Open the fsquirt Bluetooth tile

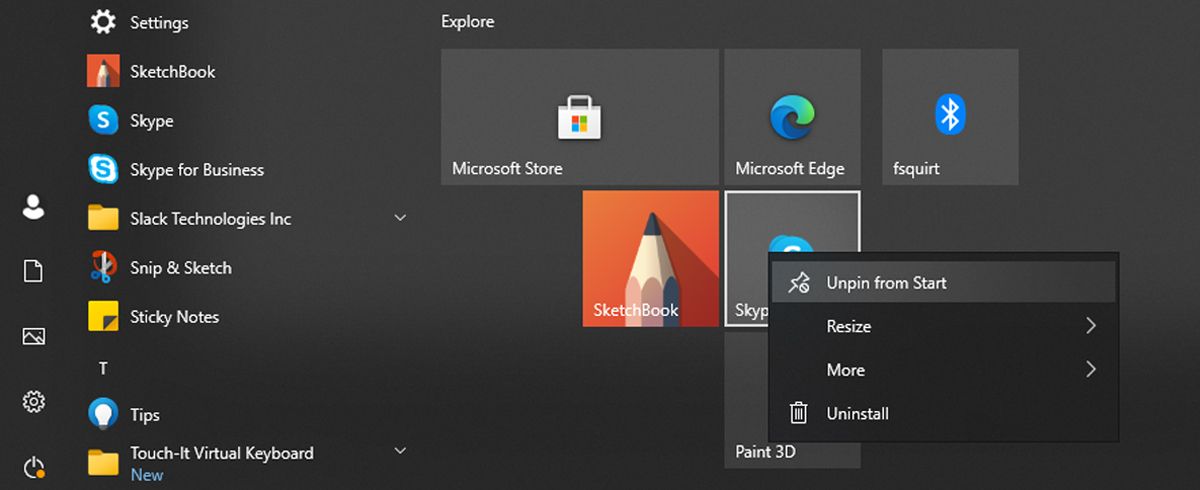coord(950,117)
